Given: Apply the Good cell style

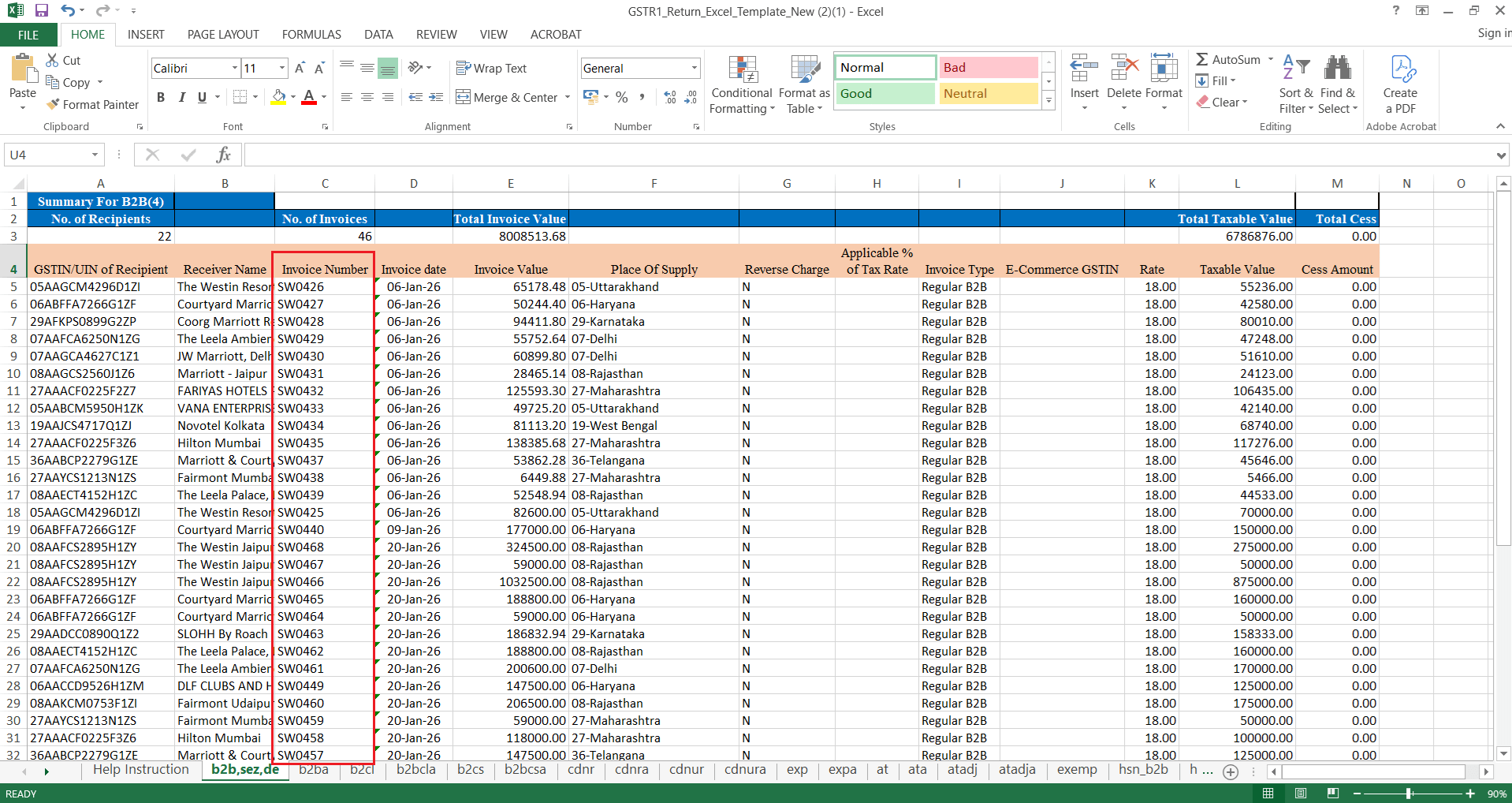Looking at the screenshot, I should (x=884, y=93).
